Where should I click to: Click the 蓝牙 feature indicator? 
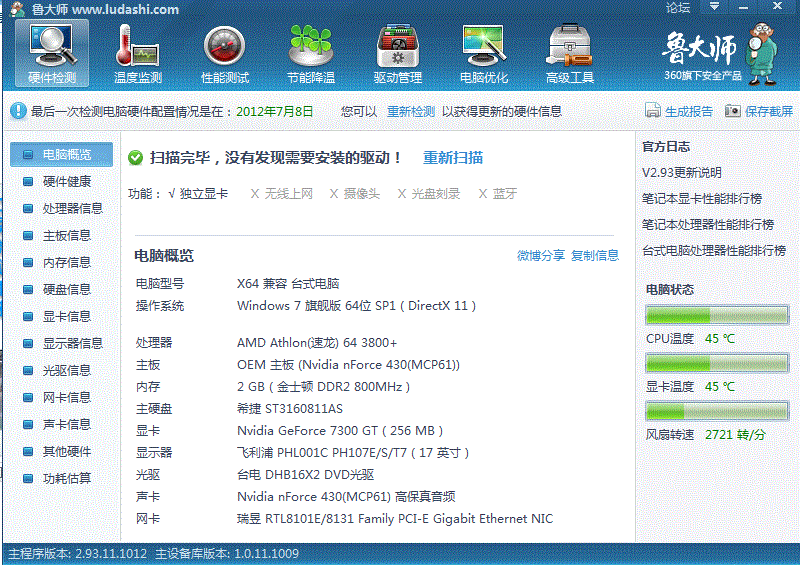(498, 194)
